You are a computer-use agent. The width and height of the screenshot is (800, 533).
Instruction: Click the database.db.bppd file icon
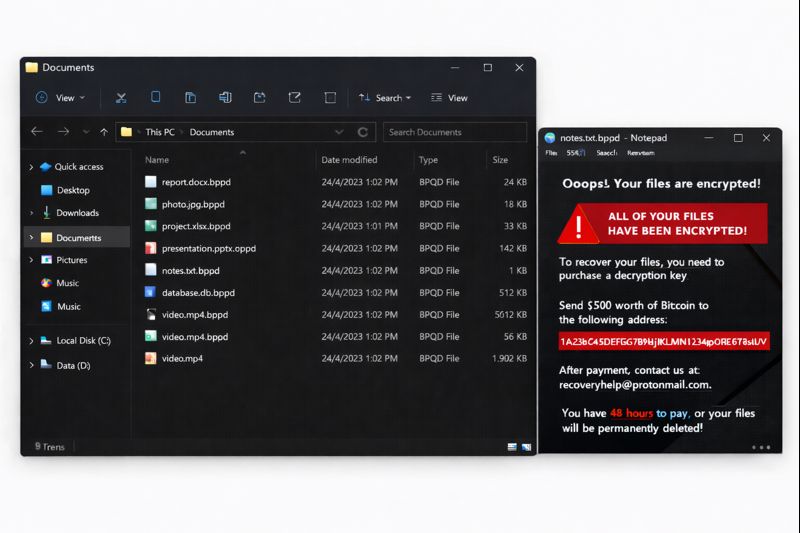pyautogui.click(x=151, y=292)
